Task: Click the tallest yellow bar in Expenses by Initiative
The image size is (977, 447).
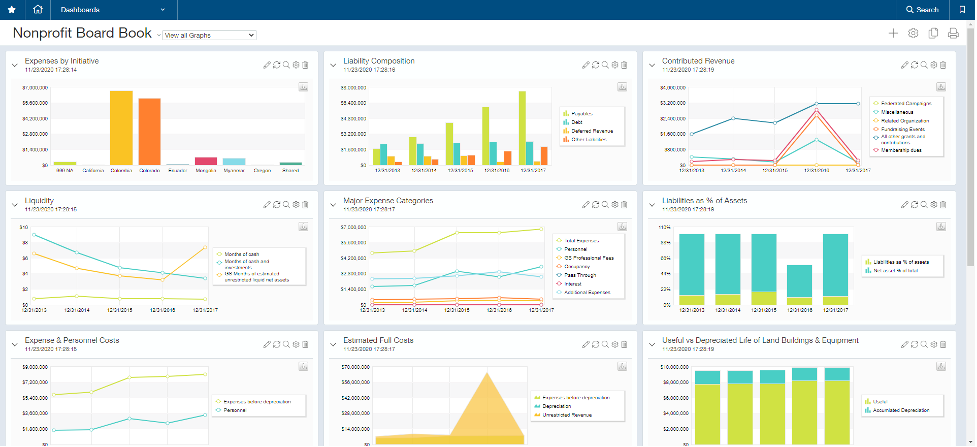Action: 122,128
